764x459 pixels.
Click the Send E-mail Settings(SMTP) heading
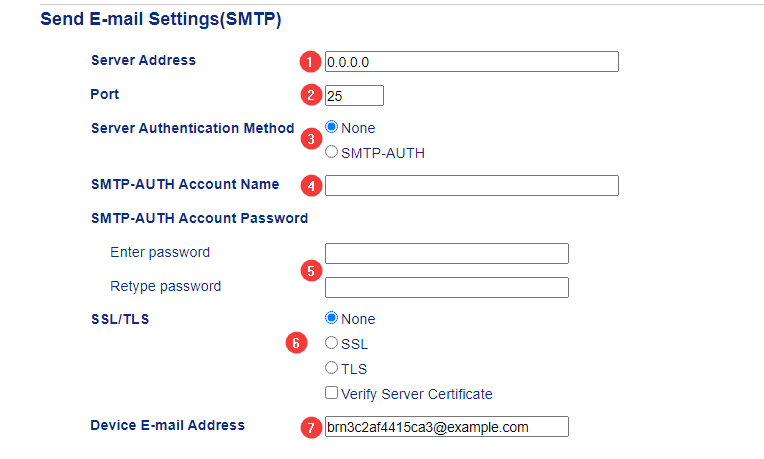pos(160,19)
